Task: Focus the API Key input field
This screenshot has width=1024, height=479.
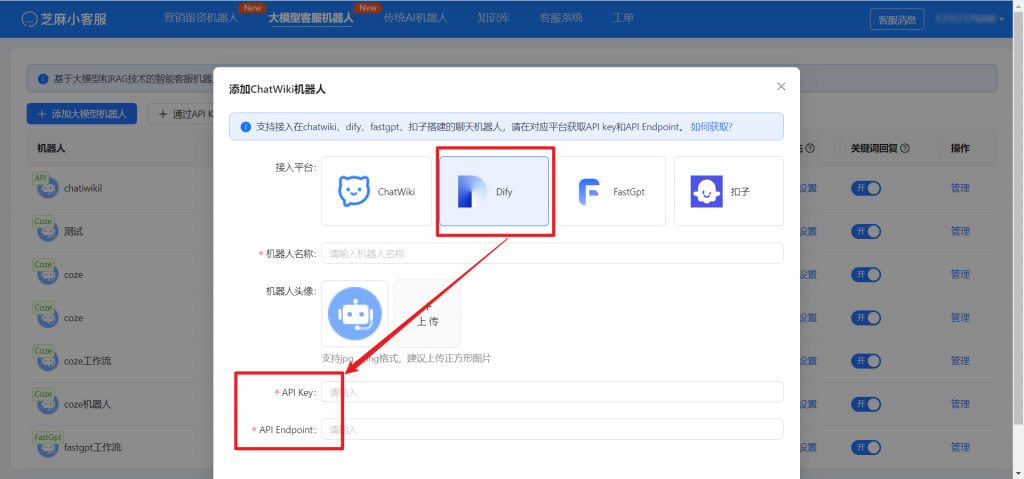Action: tap(552, 392)
